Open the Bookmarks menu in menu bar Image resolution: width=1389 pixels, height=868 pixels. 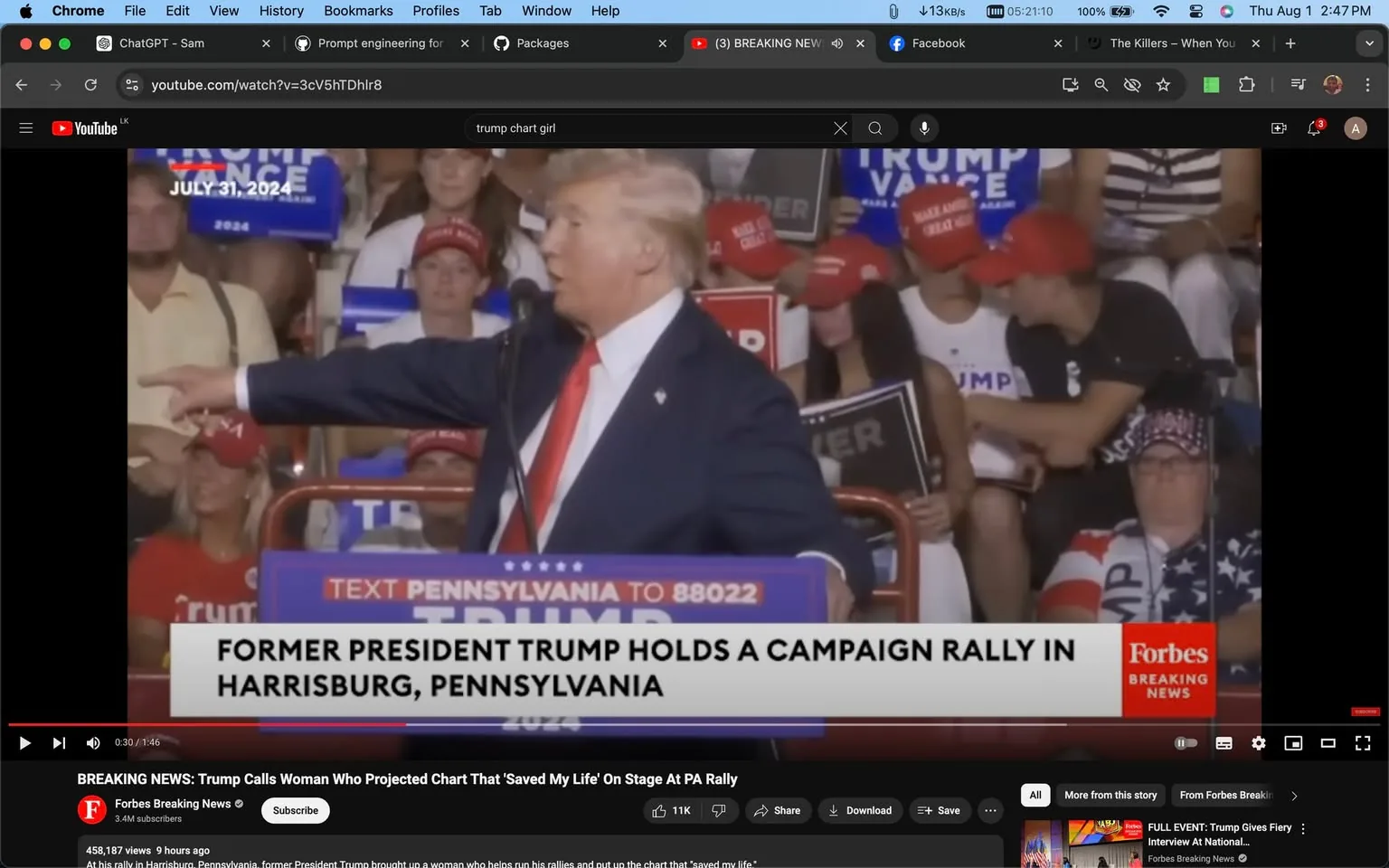[358, 11]
